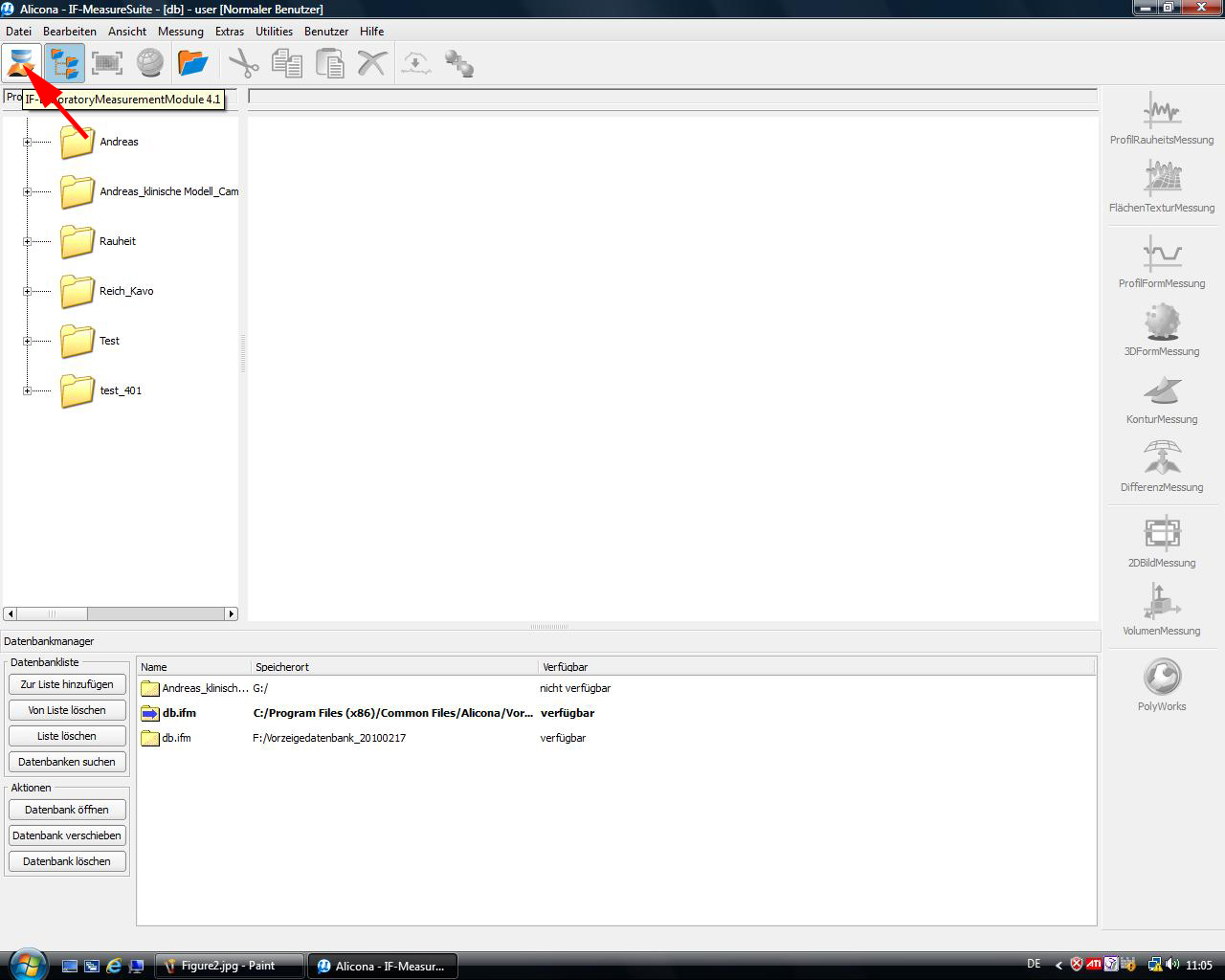Launch the KonturMessung module
Viewport: 1225px width, 980px height.
(1162, 398)
